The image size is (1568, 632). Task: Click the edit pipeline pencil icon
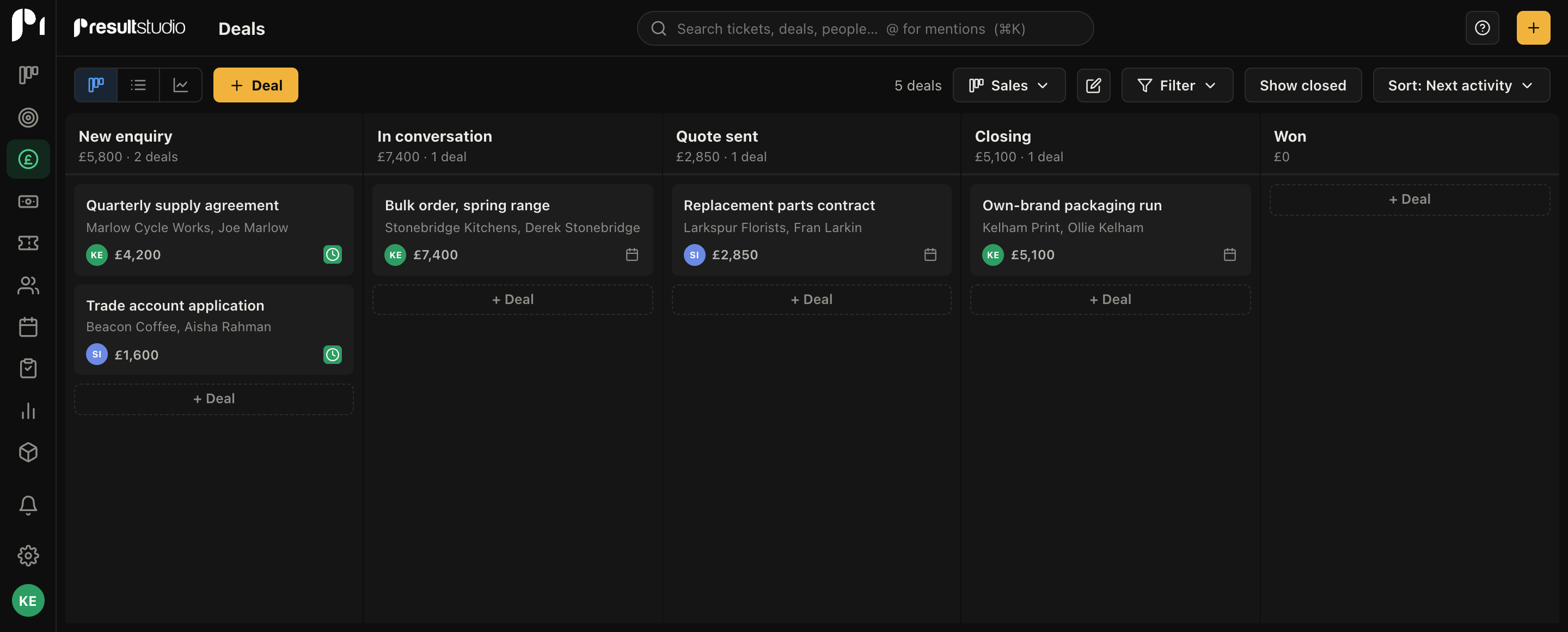point(1093,85)
